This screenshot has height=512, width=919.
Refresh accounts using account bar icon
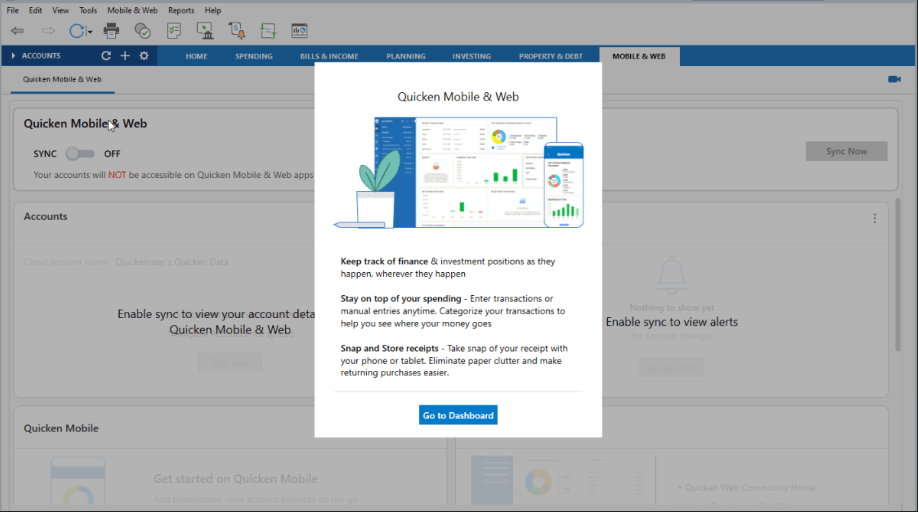coord(106,56)
